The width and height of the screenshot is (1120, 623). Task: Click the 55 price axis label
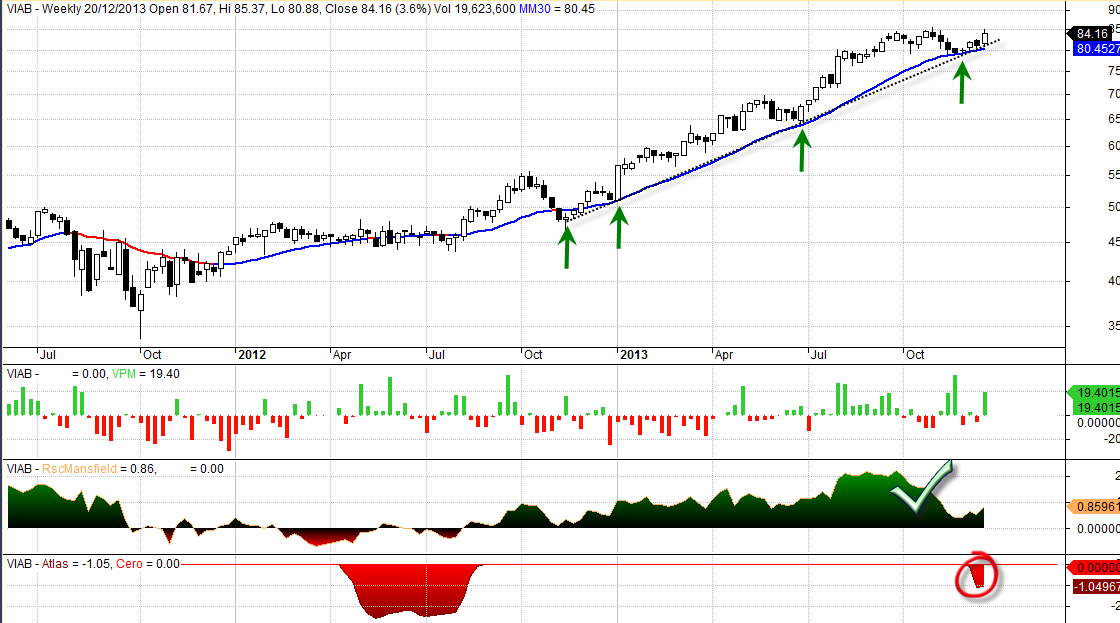tap(1114, 175)
